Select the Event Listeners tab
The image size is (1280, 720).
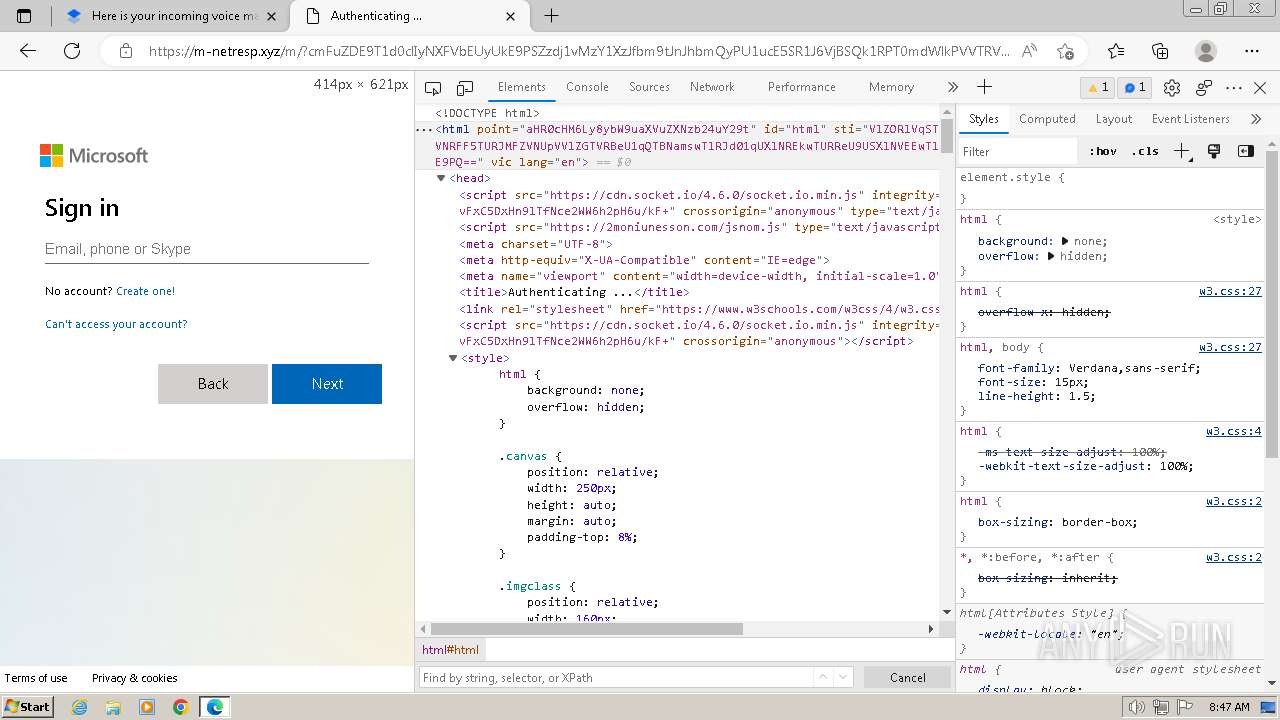pos(1190,119)
